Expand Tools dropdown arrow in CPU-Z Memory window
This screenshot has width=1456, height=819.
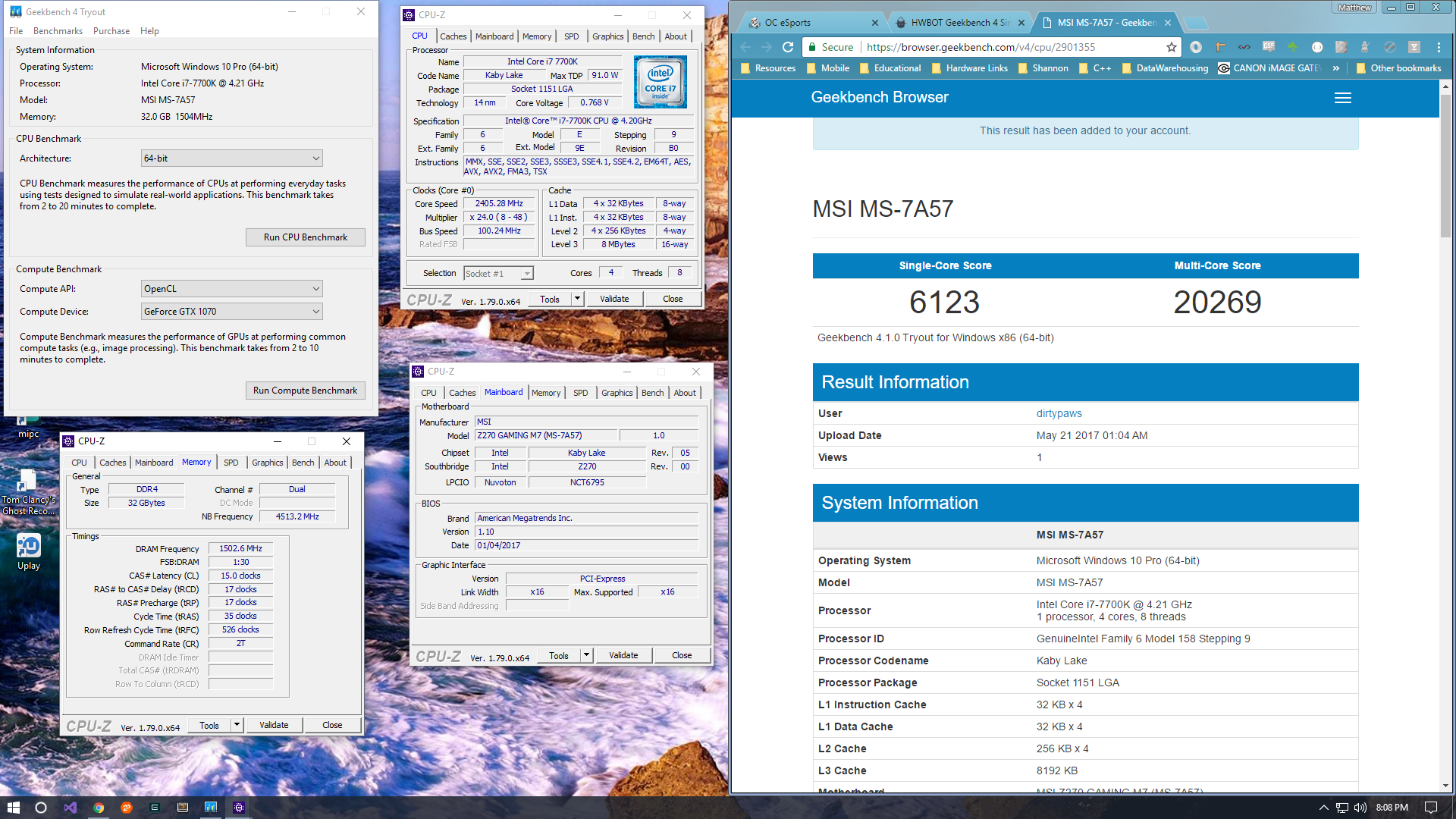point(237,725)
